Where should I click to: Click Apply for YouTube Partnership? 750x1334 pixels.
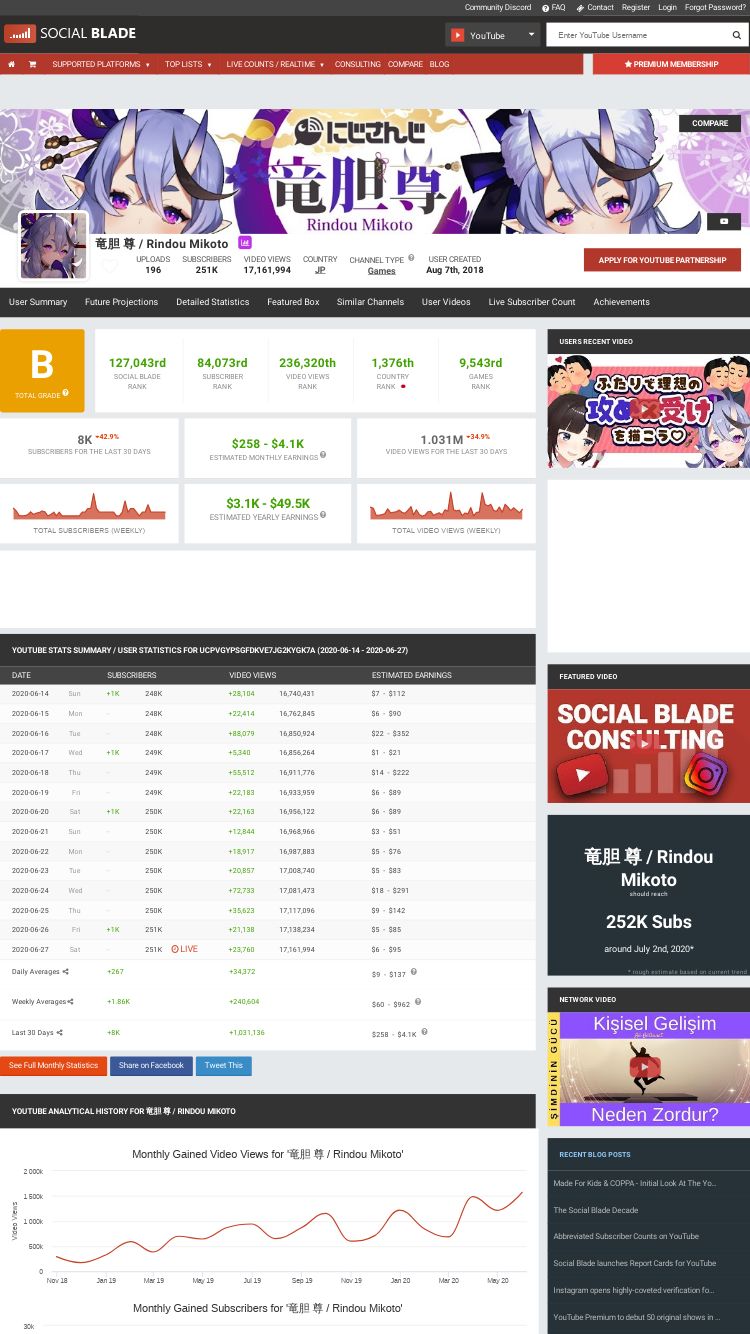click(x=662, y=260)
